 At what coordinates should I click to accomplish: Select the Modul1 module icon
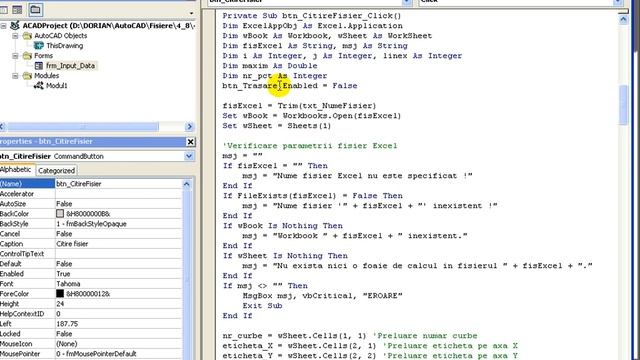tap(39, 86)
